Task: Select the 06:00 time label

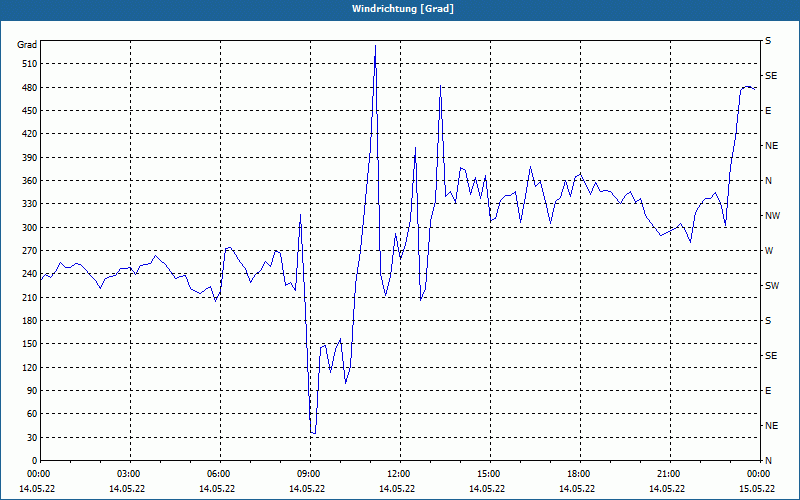Action: (220, 473)
